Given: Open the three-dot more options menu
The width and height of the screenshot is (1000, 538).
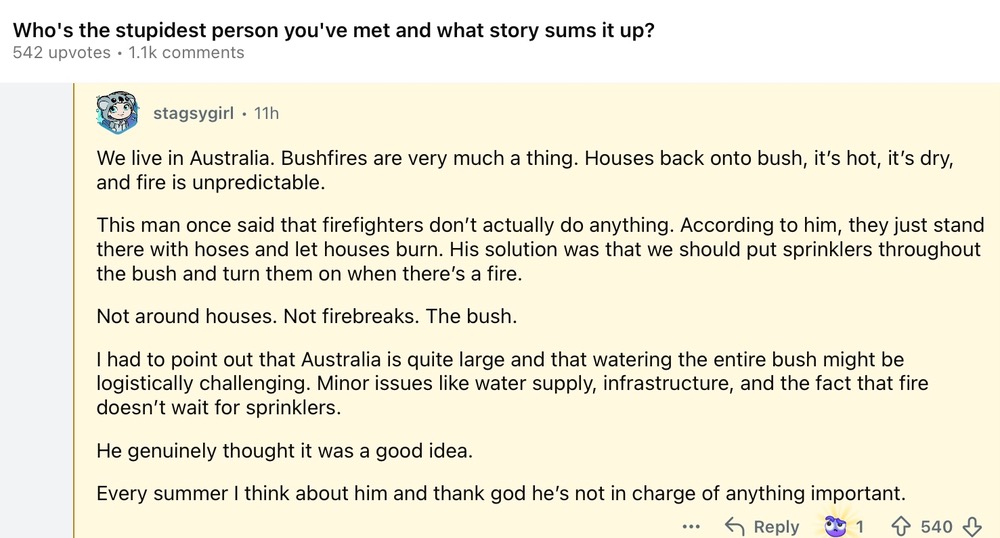Looking at the screenshot, I should [x=691, y=526].
